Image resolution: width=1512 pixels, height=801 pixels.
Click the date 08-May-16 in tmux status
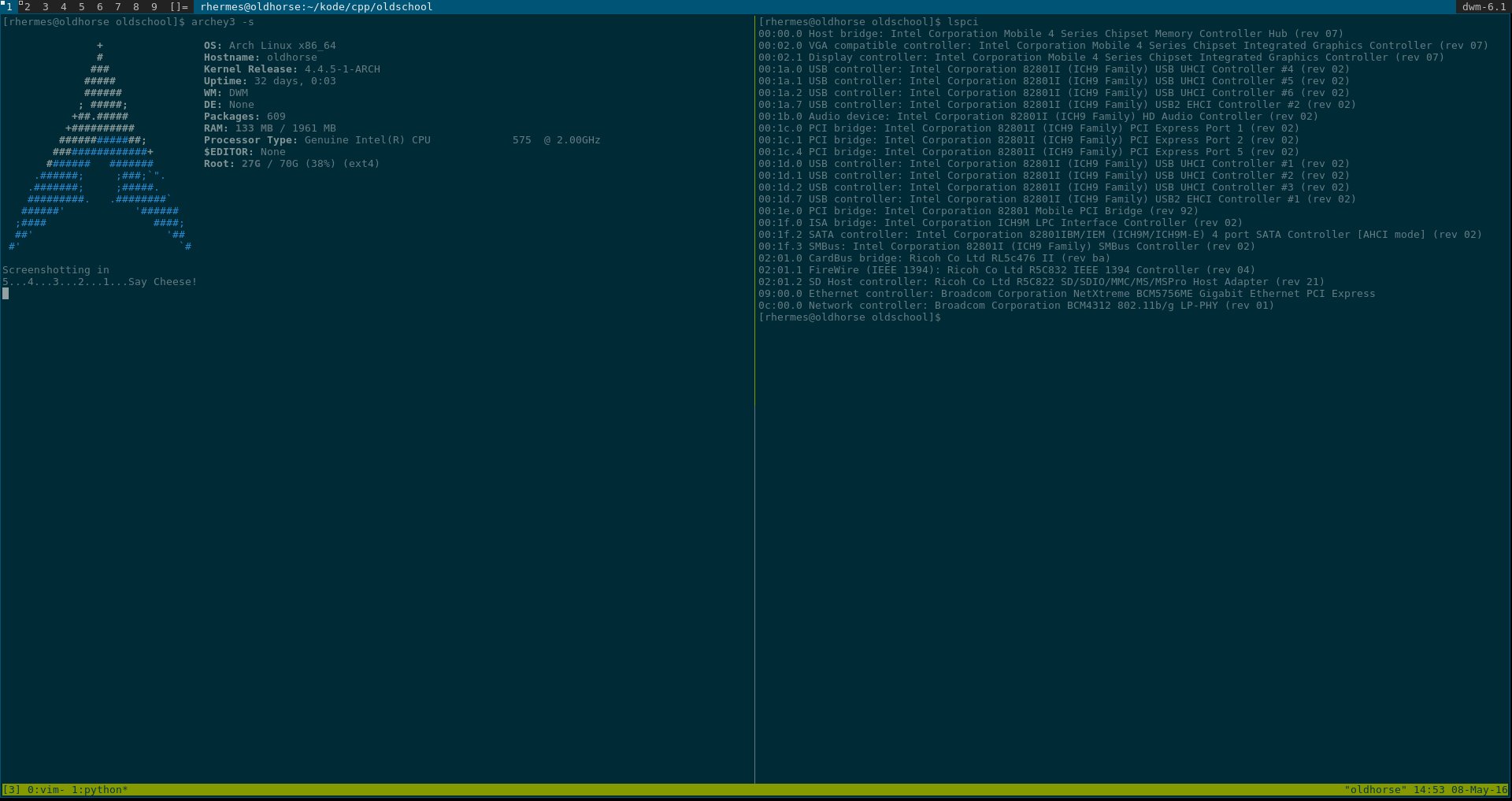point(1479,790)
